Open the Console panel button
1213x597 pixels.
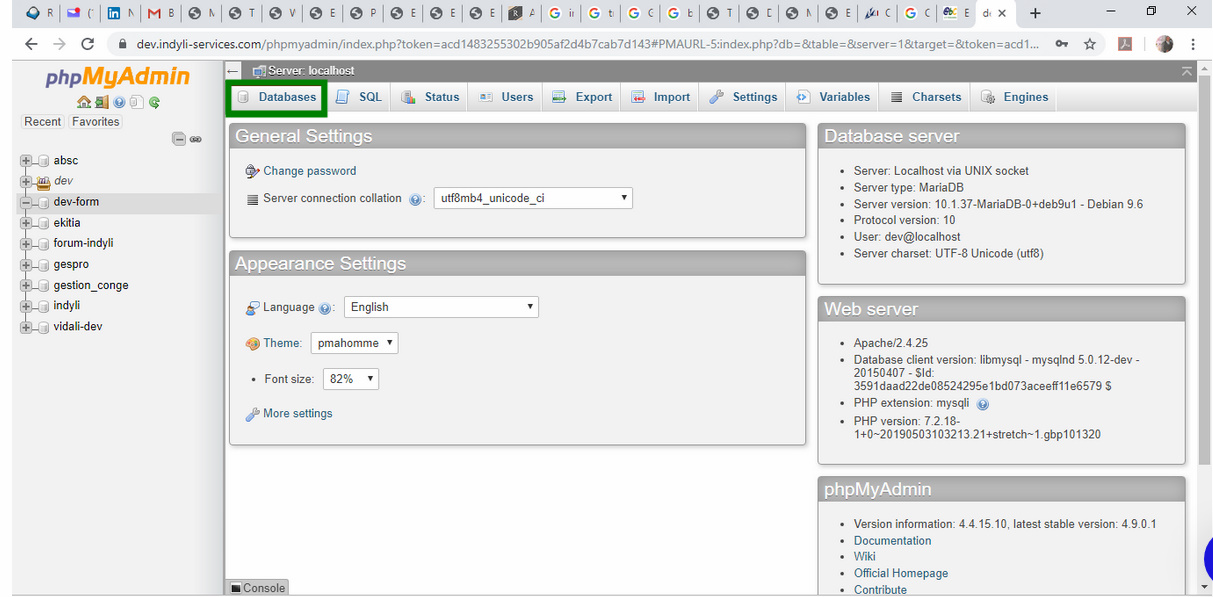[x=258, y=588]
